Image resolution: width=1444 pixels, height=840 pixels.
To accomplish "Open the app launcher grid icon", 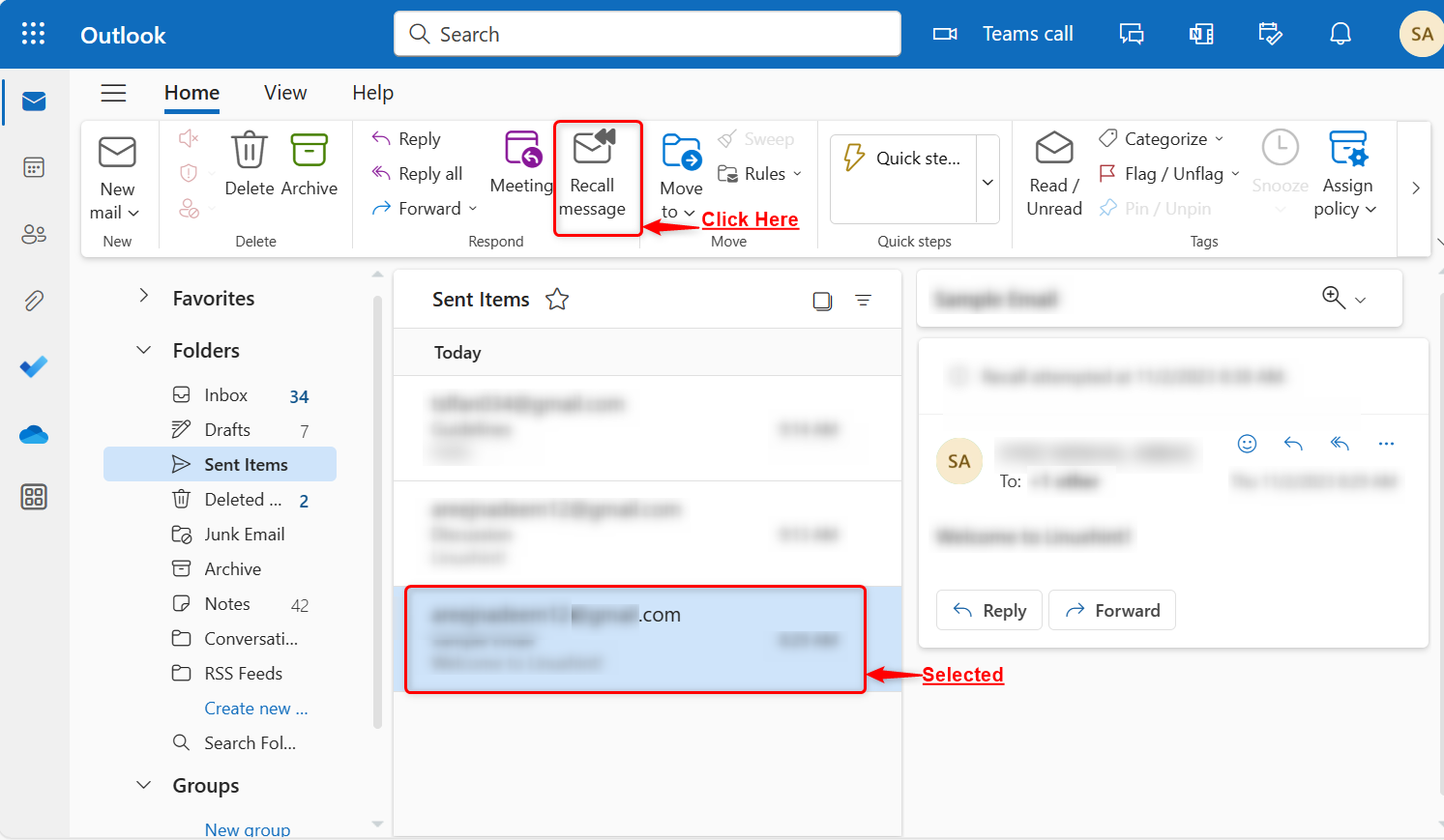I will [33, 34].
